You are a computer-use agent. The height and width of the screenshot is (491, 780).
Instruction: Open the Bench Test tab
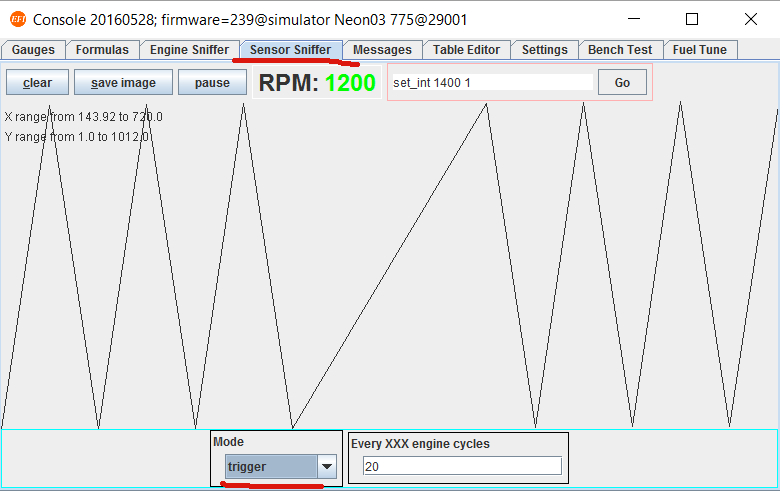pos(620,50)
